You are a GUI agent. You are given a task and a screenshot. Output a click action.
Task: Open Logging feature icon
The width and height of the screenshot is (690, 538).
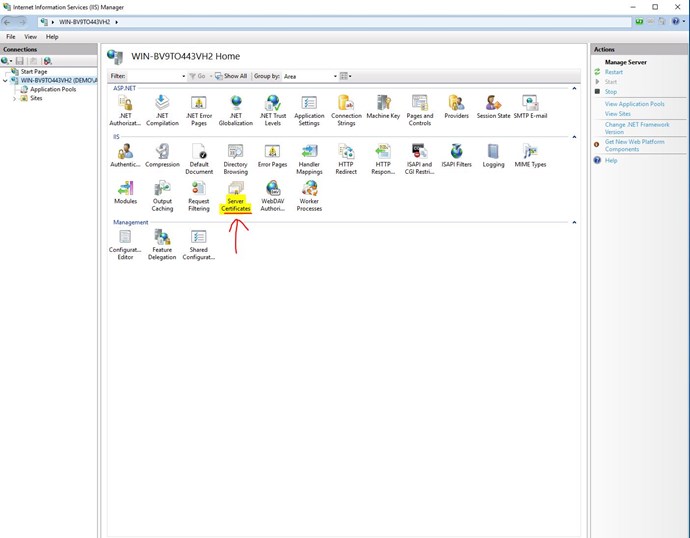(493, 155)
